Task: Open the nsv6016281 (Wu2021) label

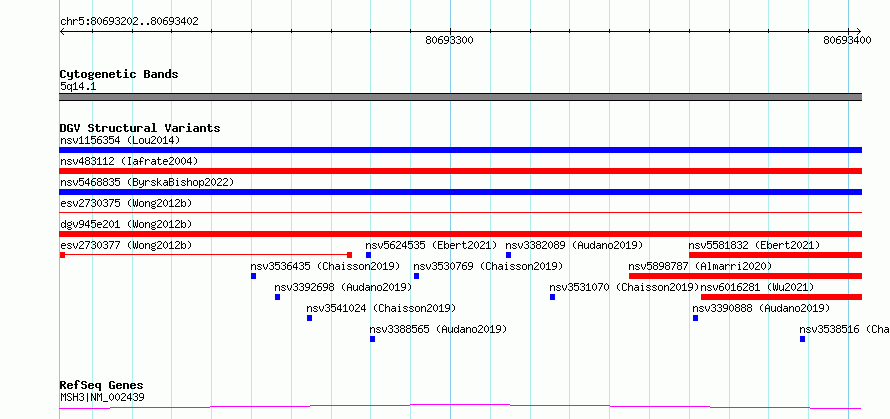Action: point(757,287)
